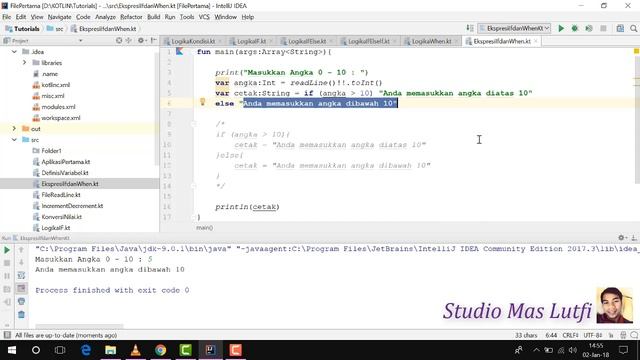This screenshot has height=360, width=640.
Task: Close the EkspresiIfdanWhen.kt tab
Action: (536, 41)
